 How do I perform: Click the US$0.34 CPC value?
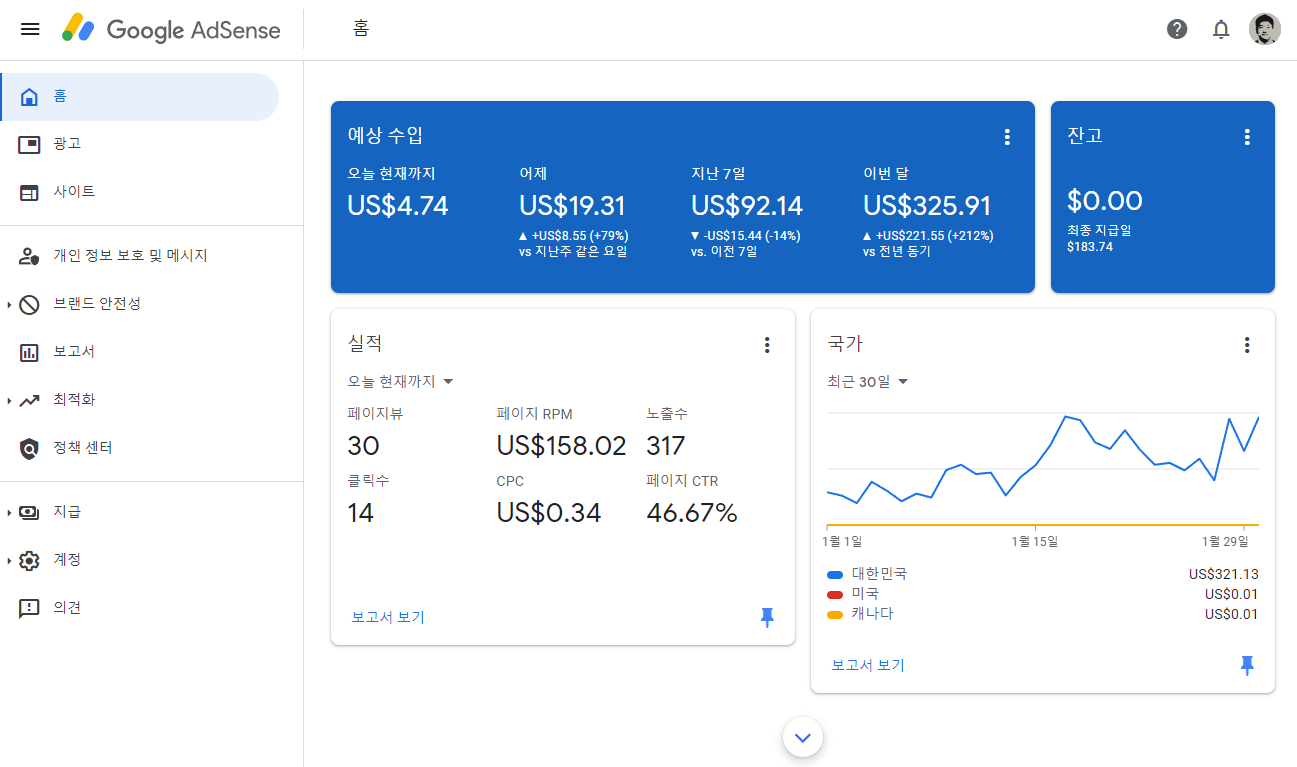coord(549,514)
